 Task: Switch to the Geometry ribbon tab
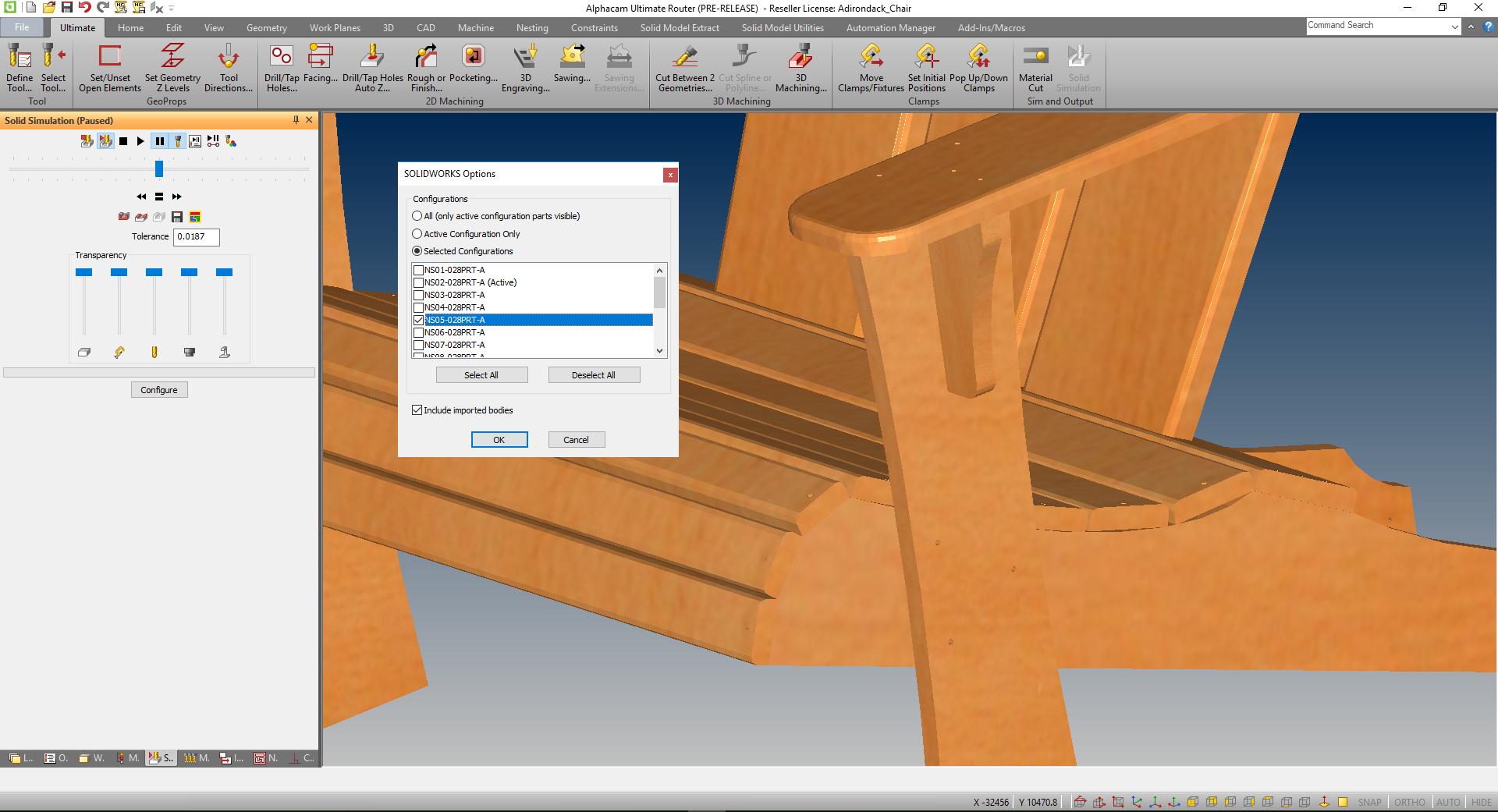pos(267,28)
